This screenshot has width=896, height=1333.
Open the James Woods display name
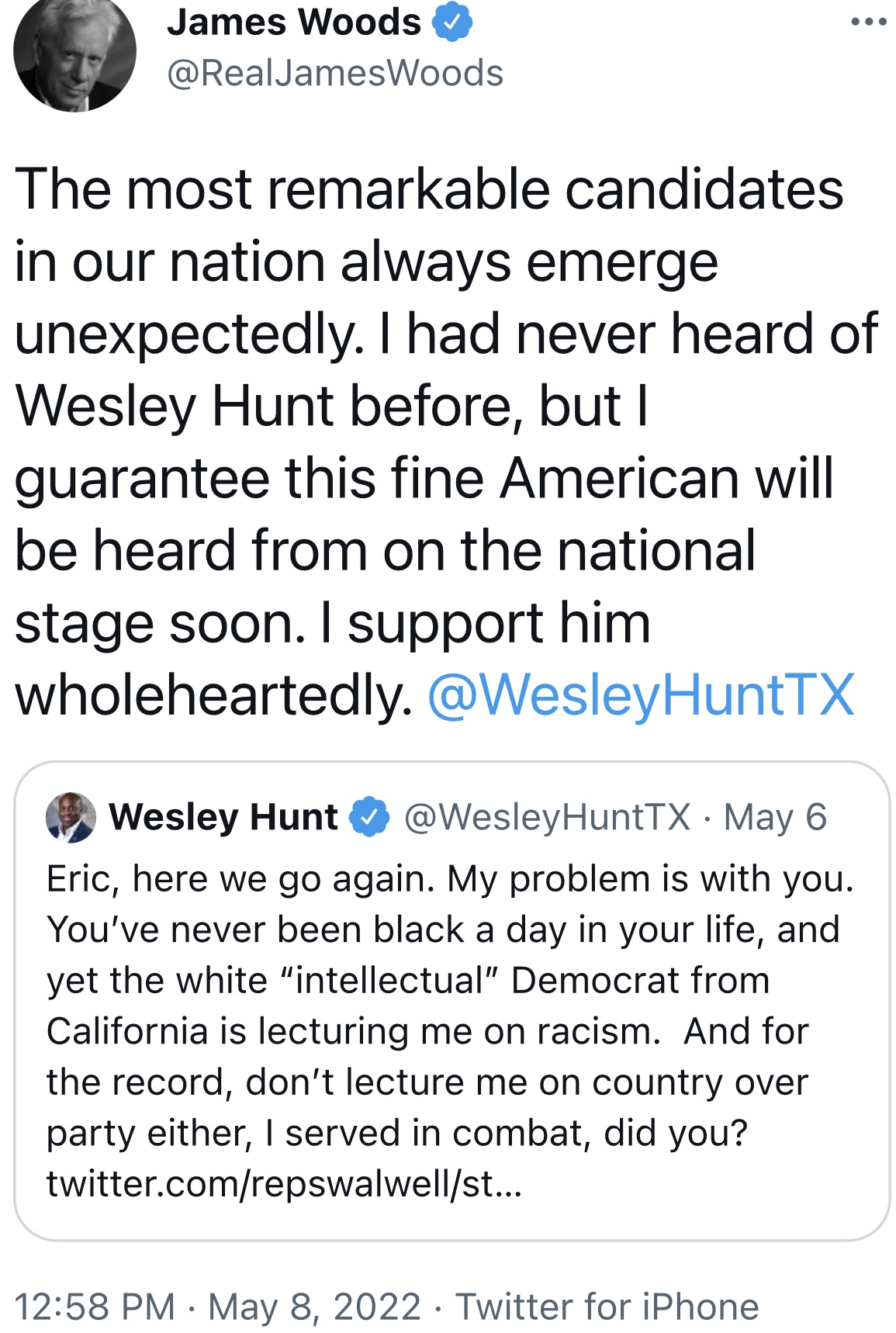pos(294,22)
